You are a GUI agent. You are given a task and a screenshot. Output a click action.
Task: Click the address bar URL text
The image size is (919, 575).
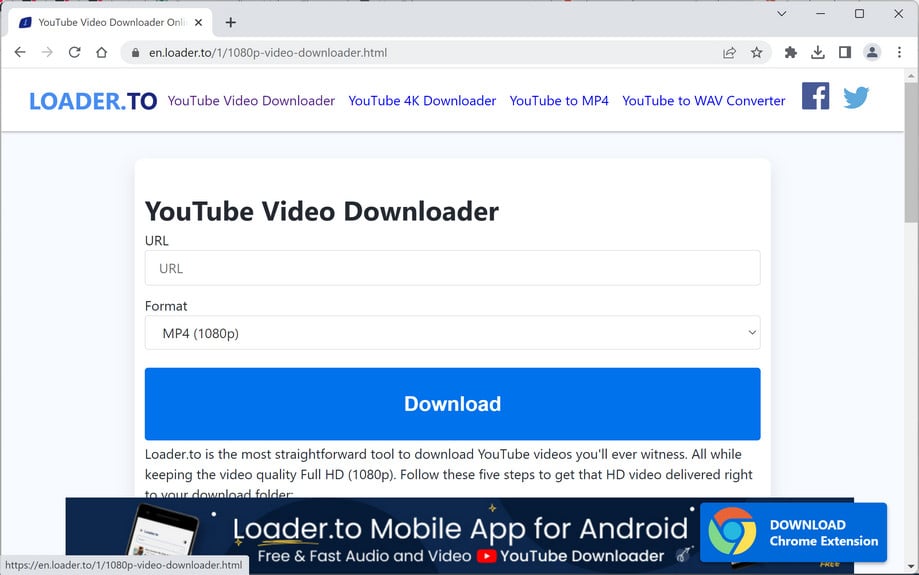(268, 53)
